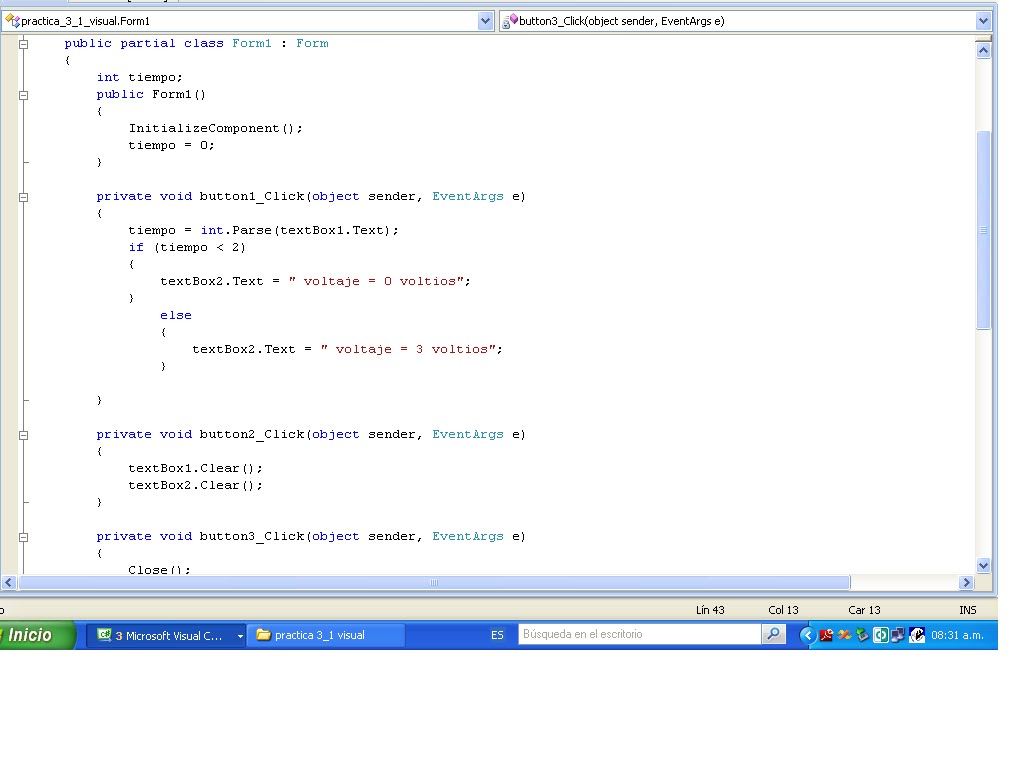The width and height of the screenshot is (1024, 768).
Task: Click the 08:31 a.m. clock
Action: [x=957, y=635]
